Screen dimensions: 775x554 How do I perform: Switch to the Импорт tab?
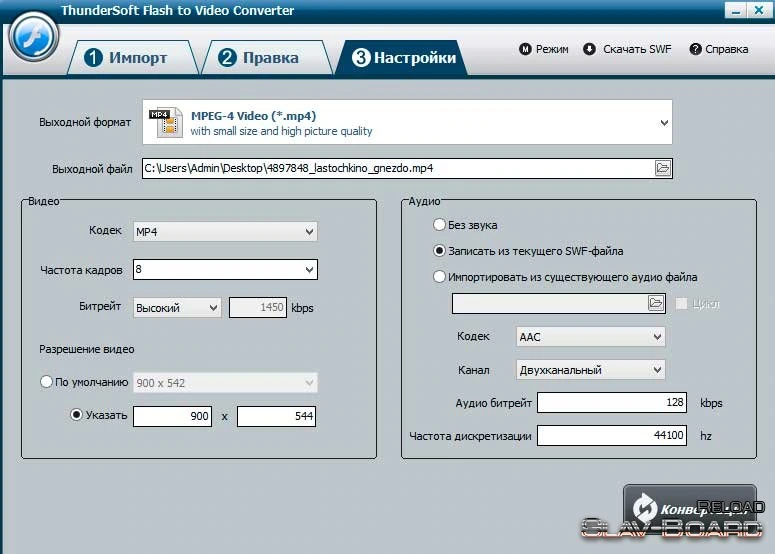(x=132, y=58)
